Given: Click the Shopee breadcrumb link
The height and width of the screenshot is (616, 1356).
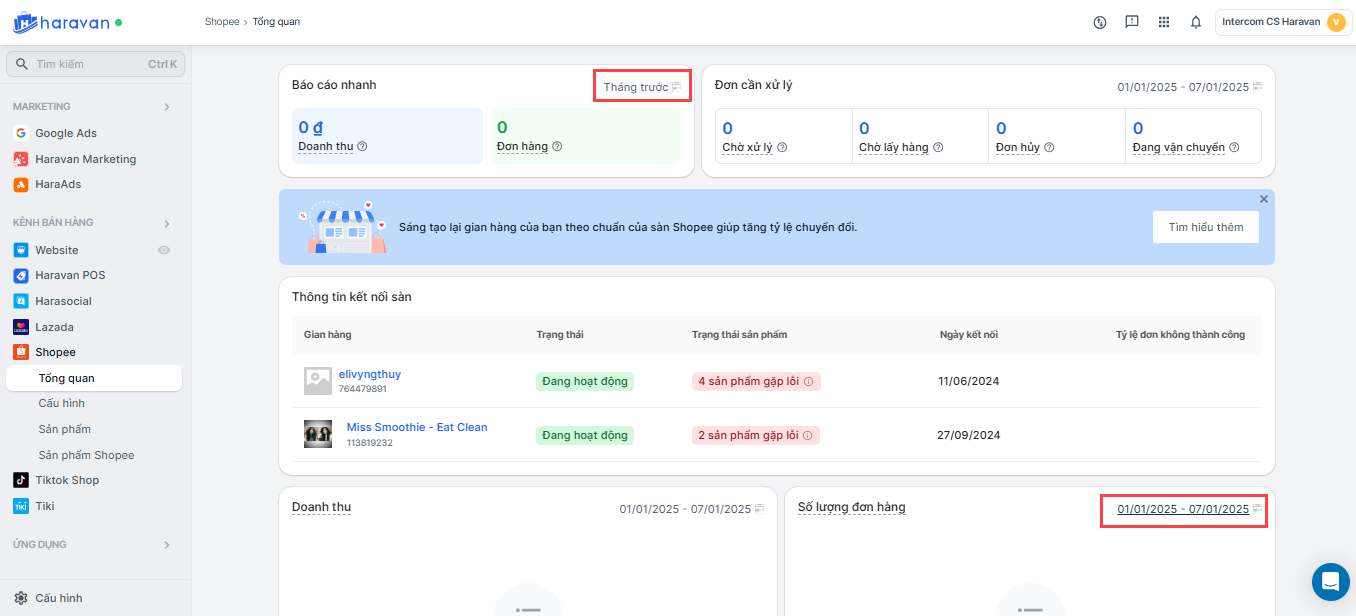Looking at the screenshot, I should coord(222,22).
